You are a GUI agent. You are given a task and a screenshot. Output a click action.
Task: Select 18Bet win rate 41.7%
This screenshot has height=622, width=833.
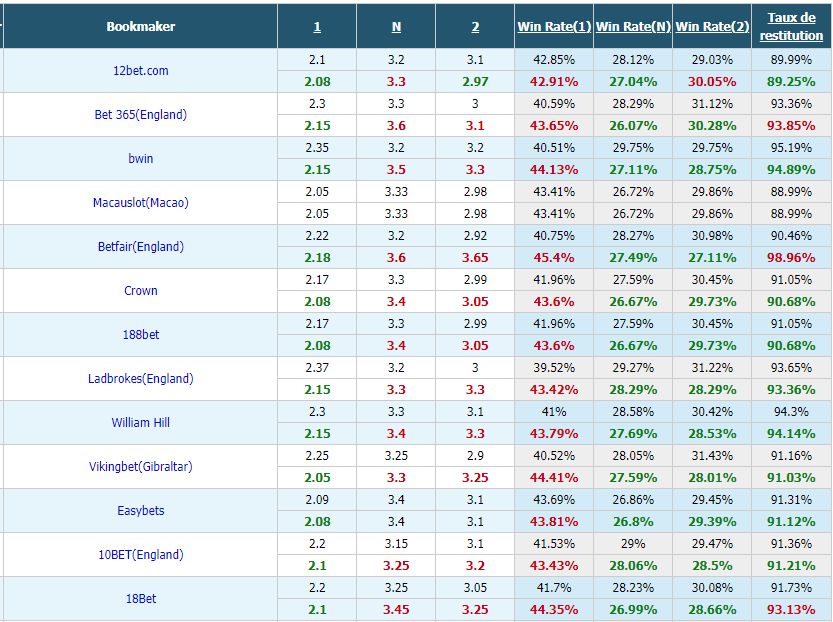tap(554, 589)
